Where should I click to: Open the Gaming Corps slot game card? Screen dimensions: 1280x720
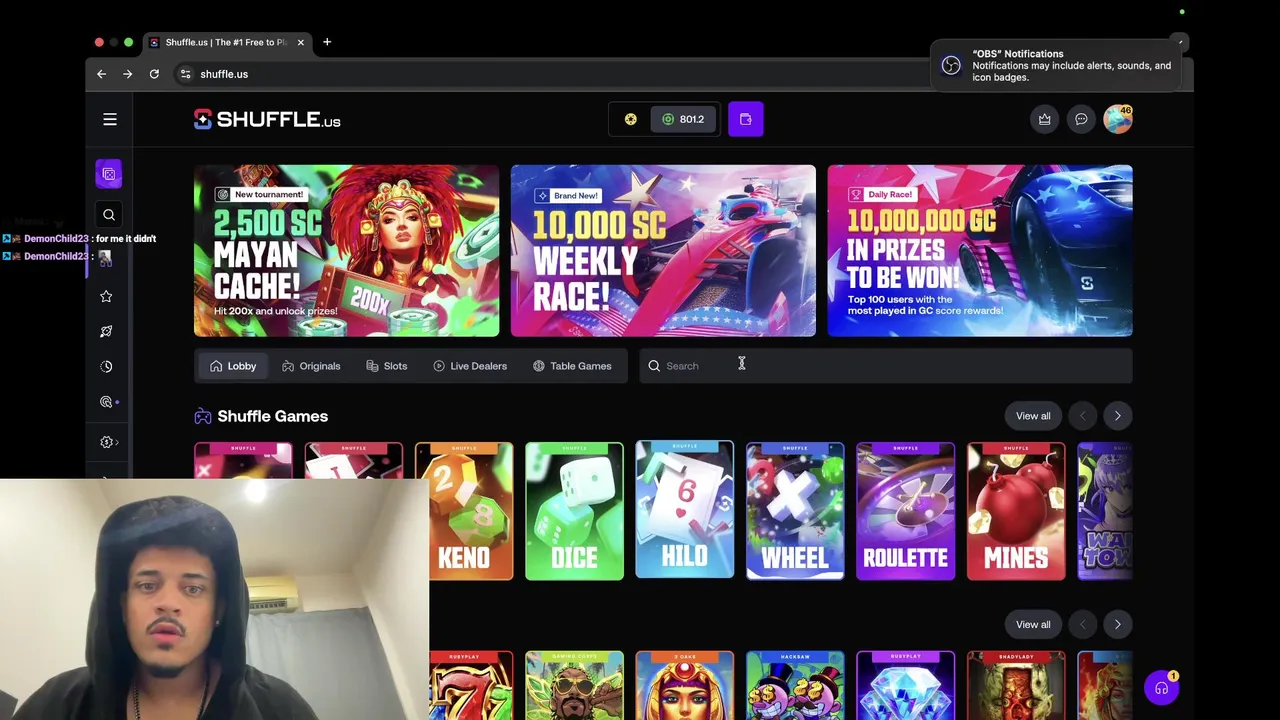pyautogui.click(x=574, y=686)
